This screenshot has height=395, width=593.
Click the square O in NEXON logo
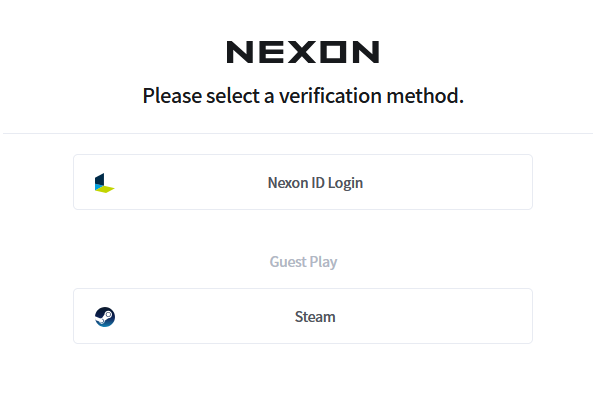tap(333, 52)
